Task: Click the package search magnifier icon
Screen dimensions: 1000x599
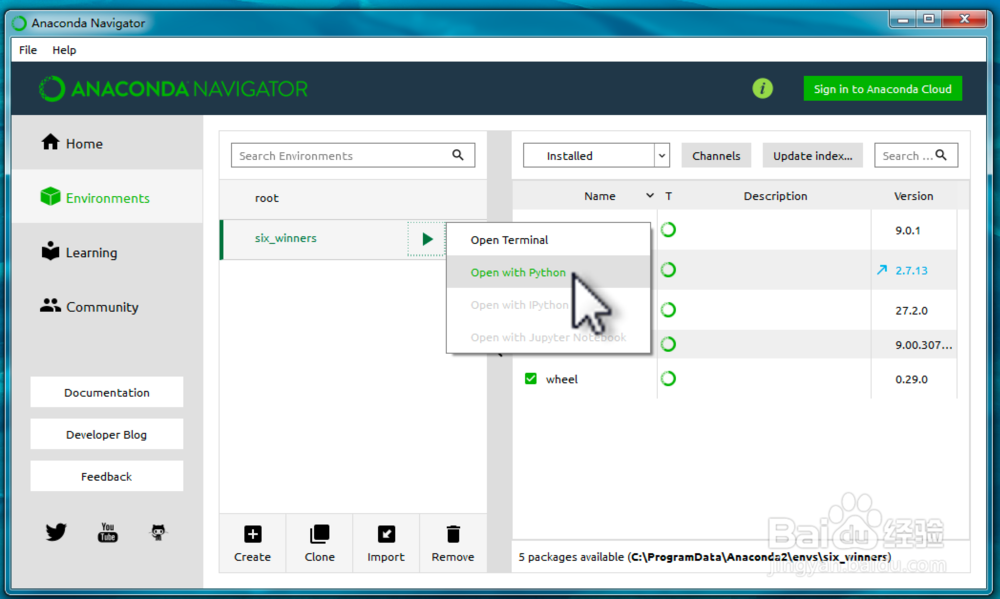Action: 941,155
